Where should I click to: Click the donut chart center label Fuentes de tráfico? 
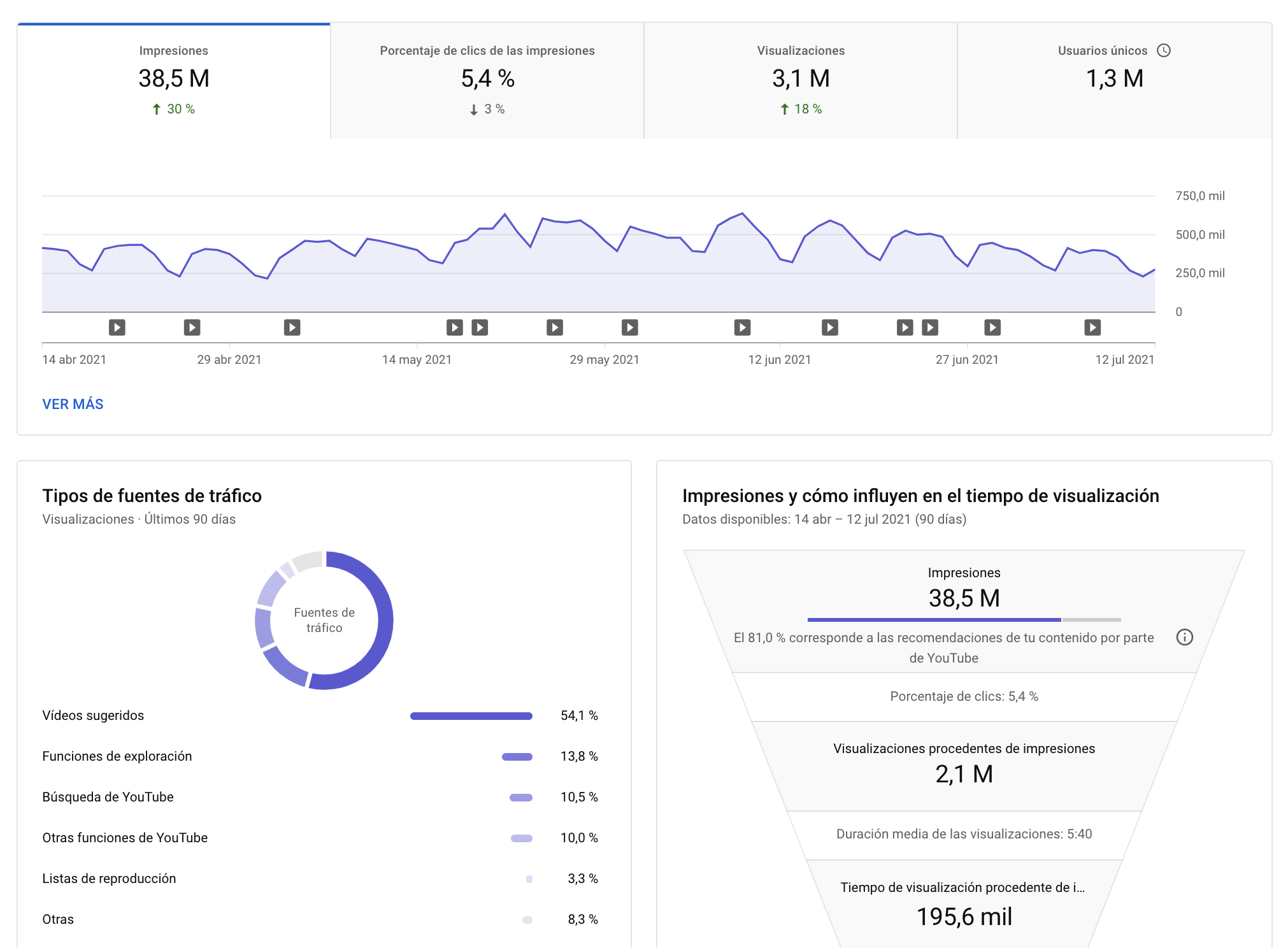[324, 620]
